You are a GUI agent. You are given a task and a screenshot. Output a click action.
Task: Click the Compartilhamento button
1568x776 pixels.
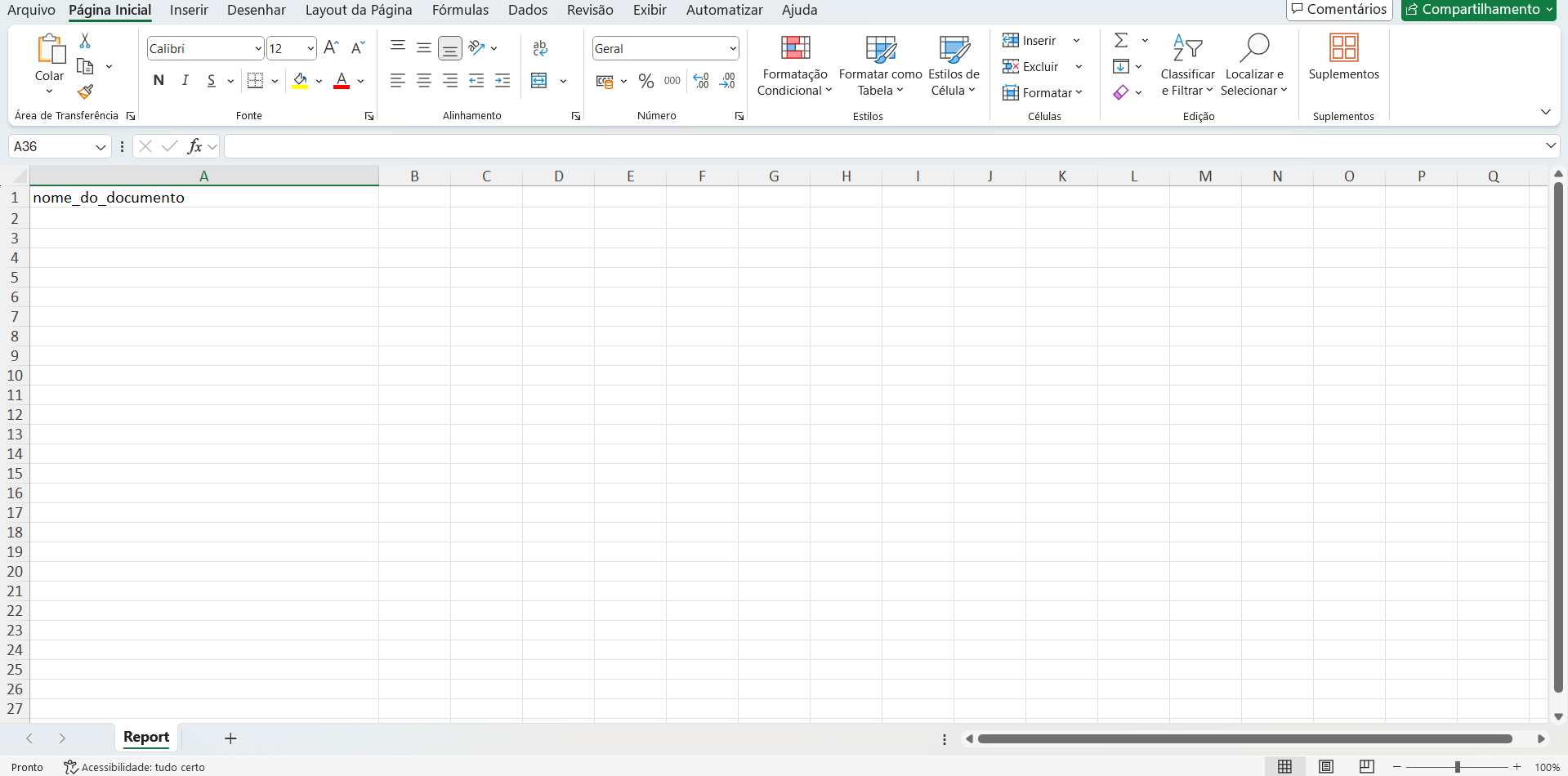pyautogui.click(x=1478, y=9)
